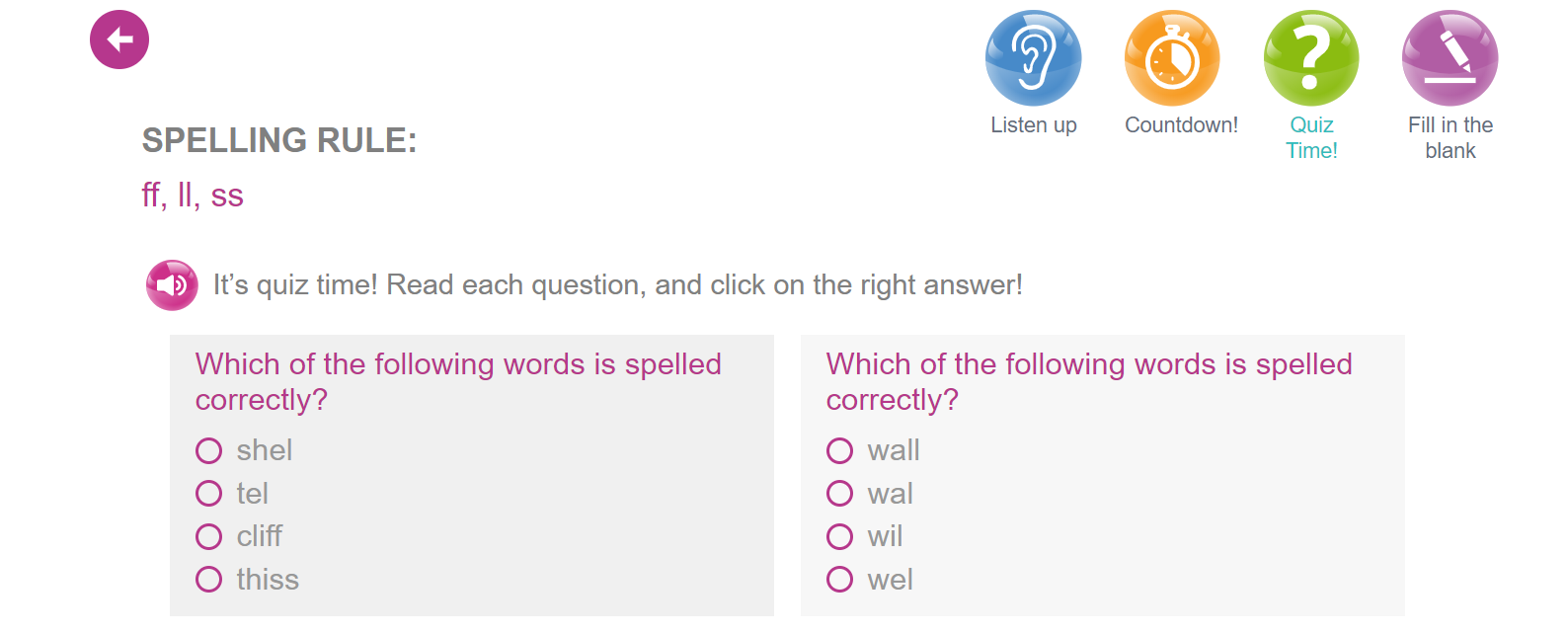The height and width of the screenshot is (634, 1568).
Task: Pick the 'thiss' answer option
Action: 209,580
